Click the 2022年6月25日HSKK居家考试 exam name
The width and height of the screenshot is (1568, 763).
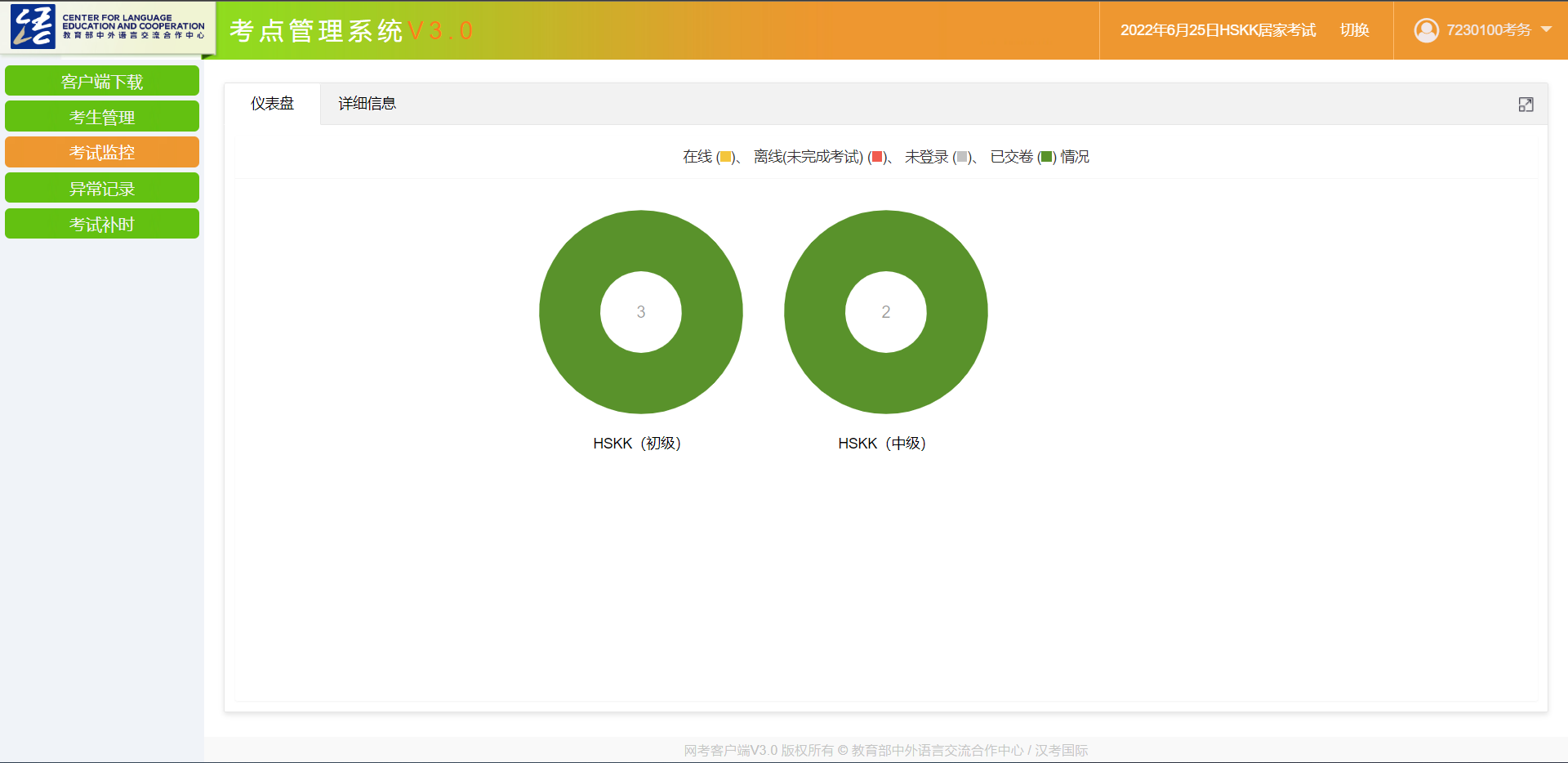coord(1218,30)
